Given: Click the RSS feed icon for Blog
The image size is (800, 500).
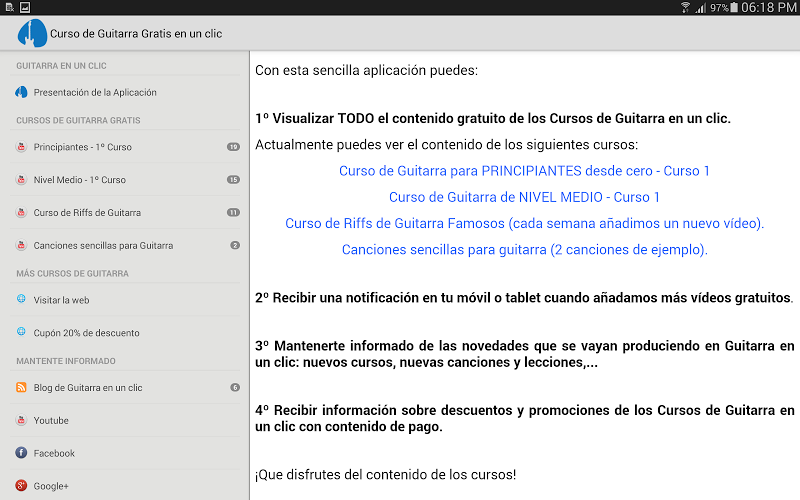Looking at the screenshot, I should (21, 387).
